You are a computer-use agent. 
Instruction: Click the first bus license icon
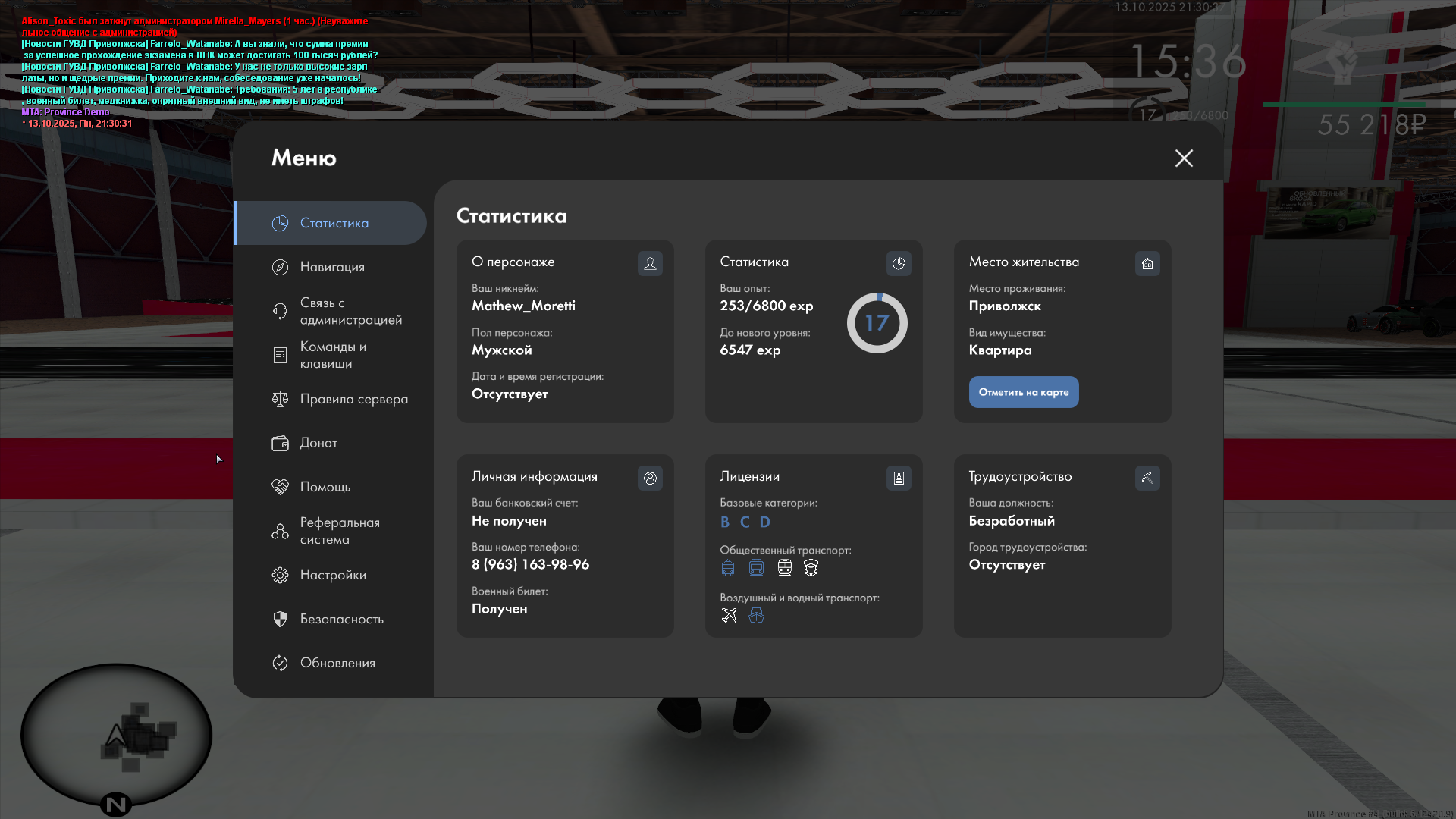click(x=728, y=567)
